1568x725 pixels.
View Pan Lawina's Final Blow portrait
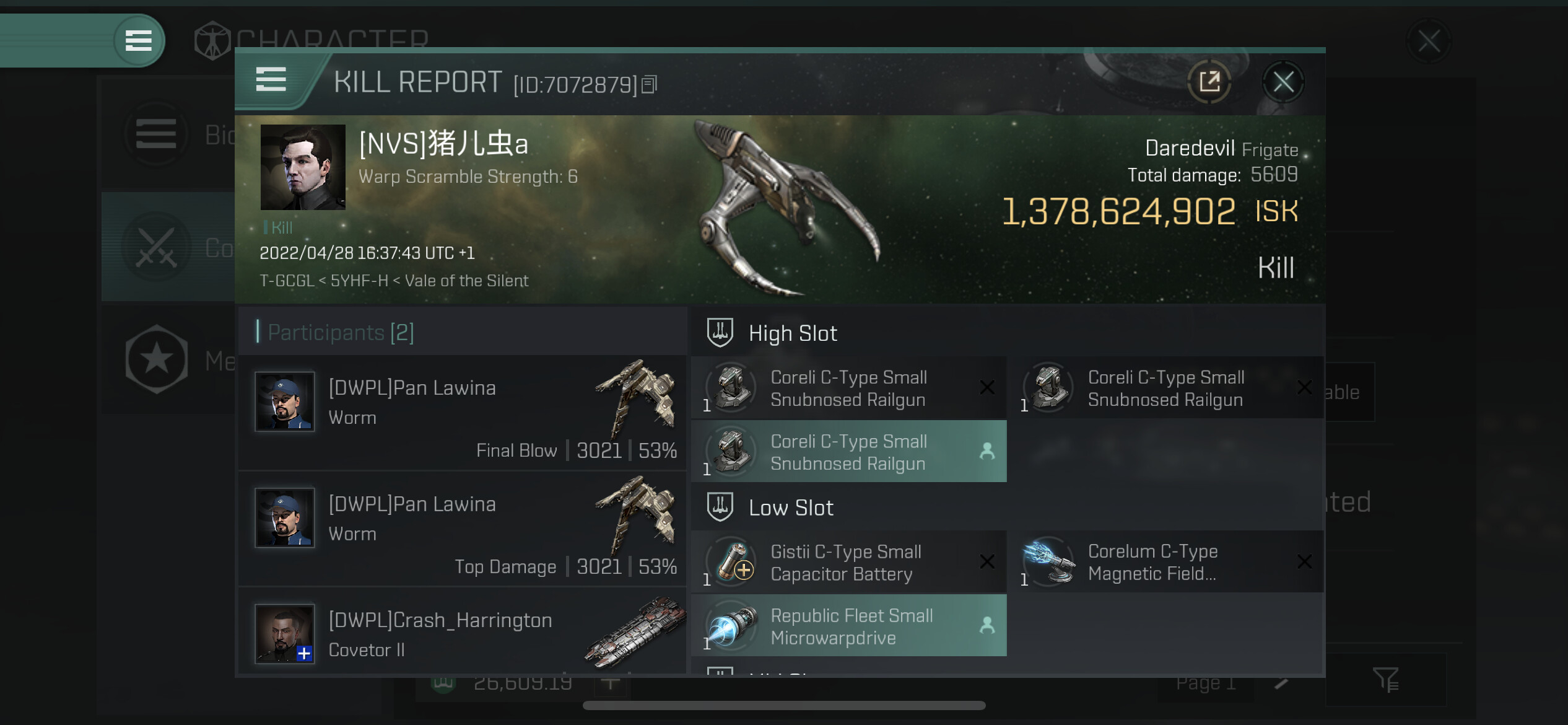285,402
